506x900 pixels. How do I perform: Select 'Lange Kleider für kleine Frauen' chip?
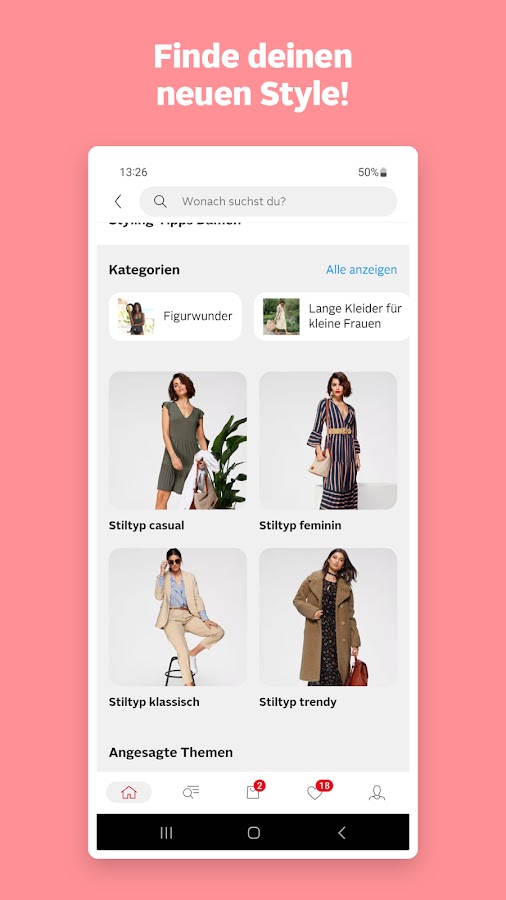(332, 316)
